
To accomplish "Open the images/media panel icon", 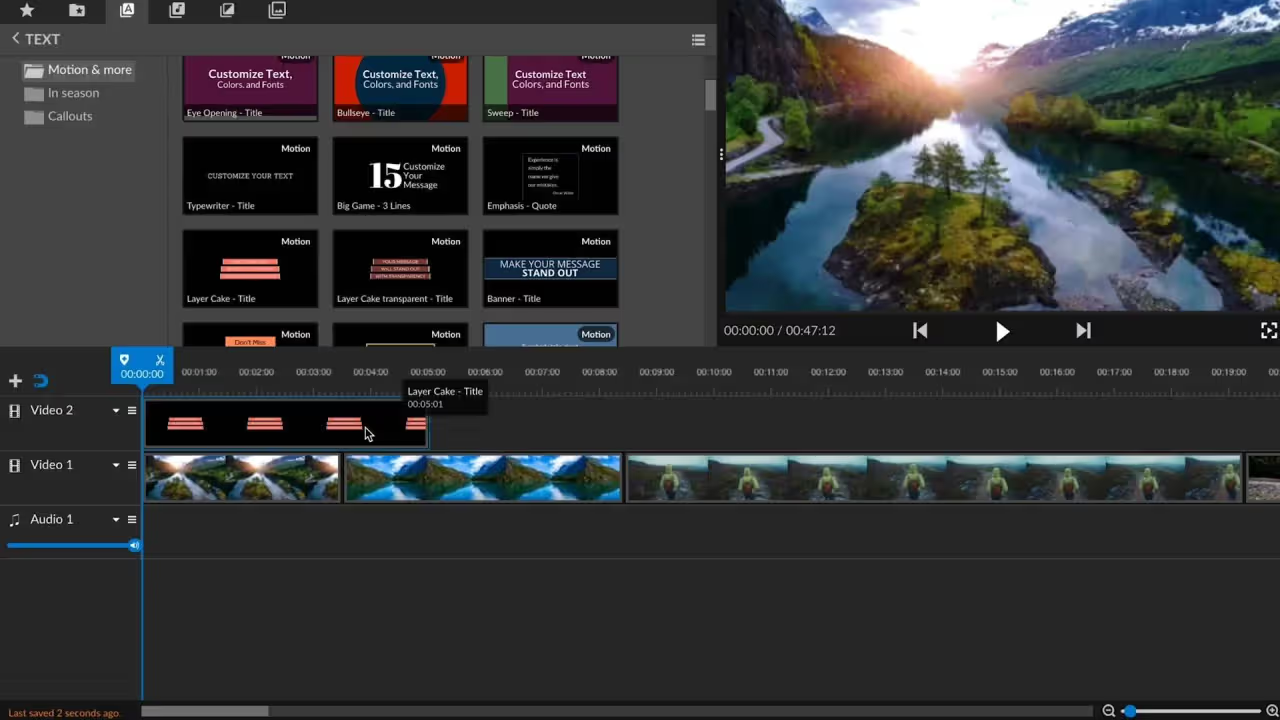I will (277, 10).
